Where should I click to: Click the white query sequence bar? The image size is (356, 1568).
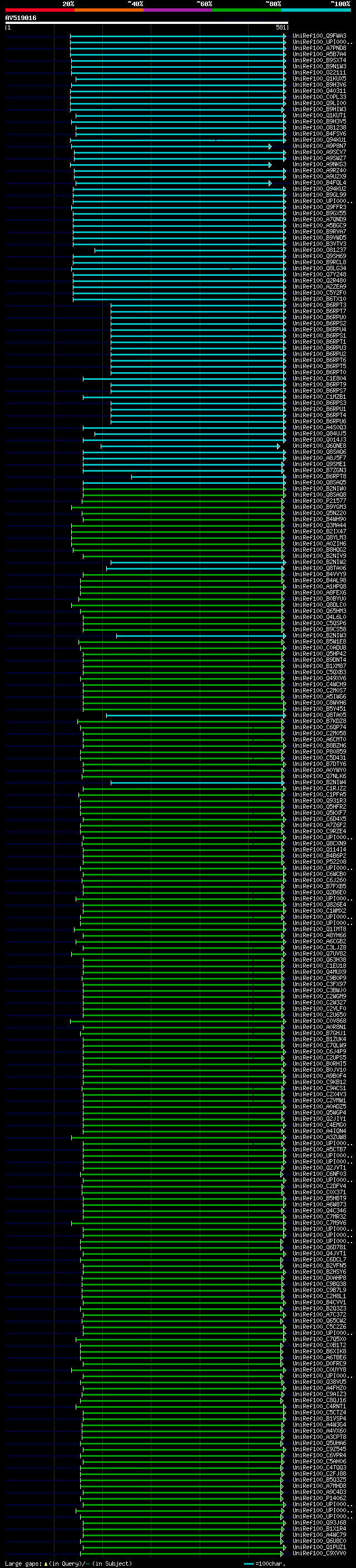pos(146,22)
